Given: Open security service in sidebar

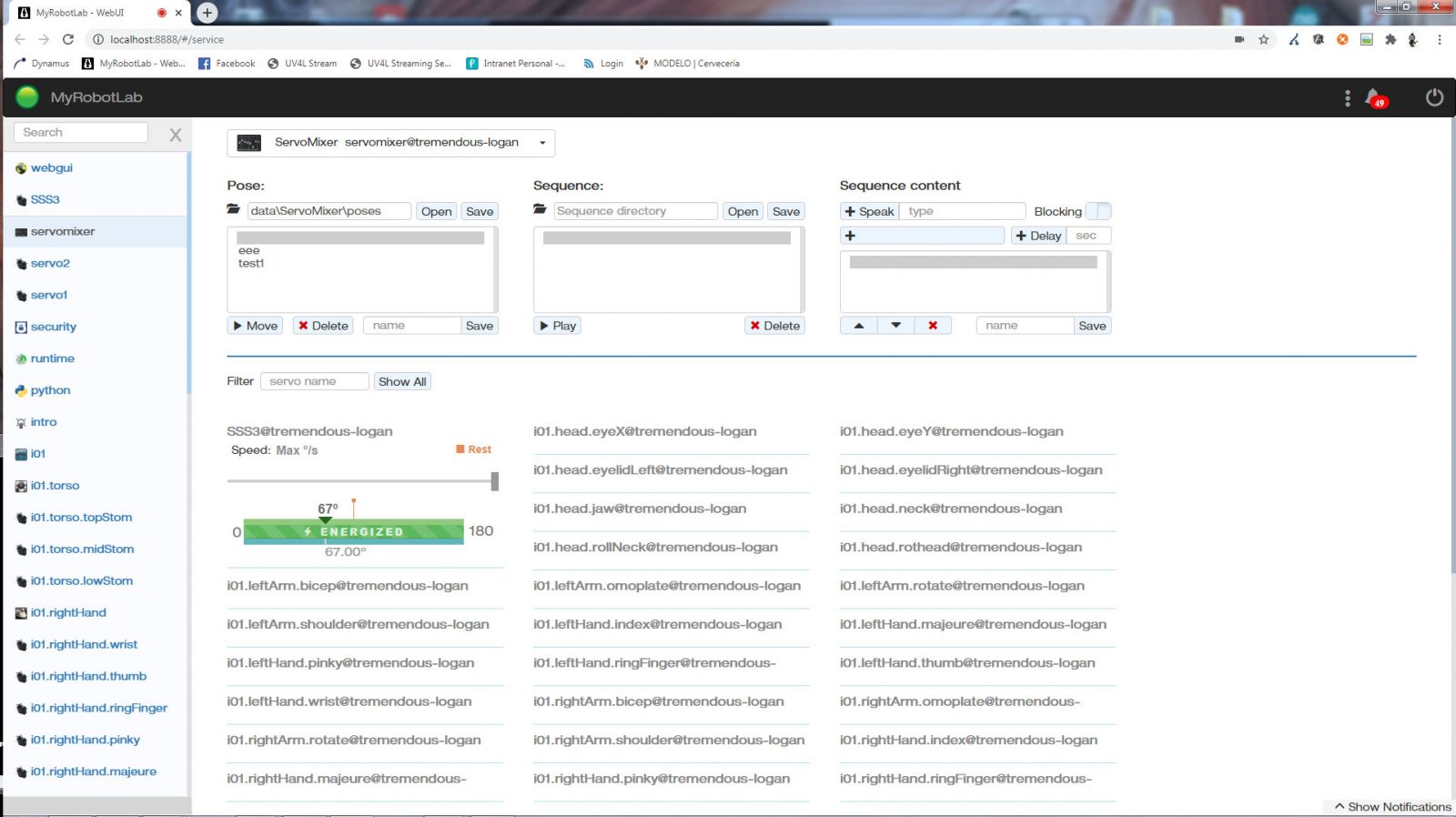Looking at the screenshot, I should click(x=53, y=327).
